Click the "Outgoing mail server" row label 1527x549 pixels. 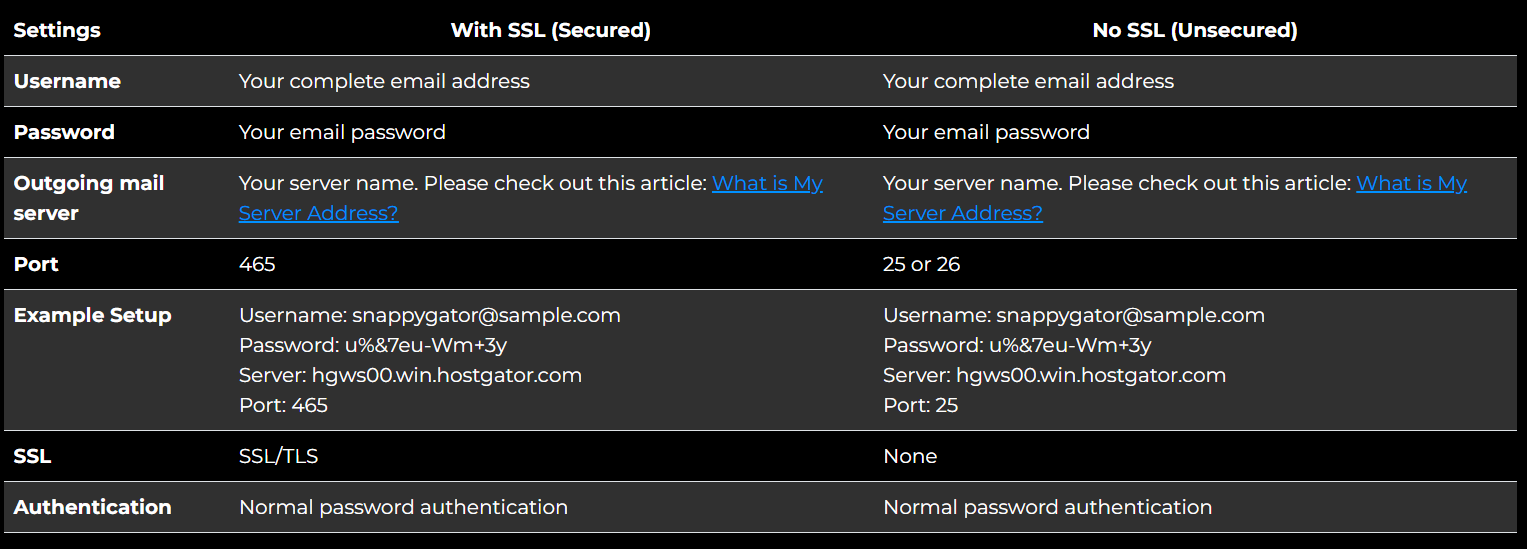[89, 198]
